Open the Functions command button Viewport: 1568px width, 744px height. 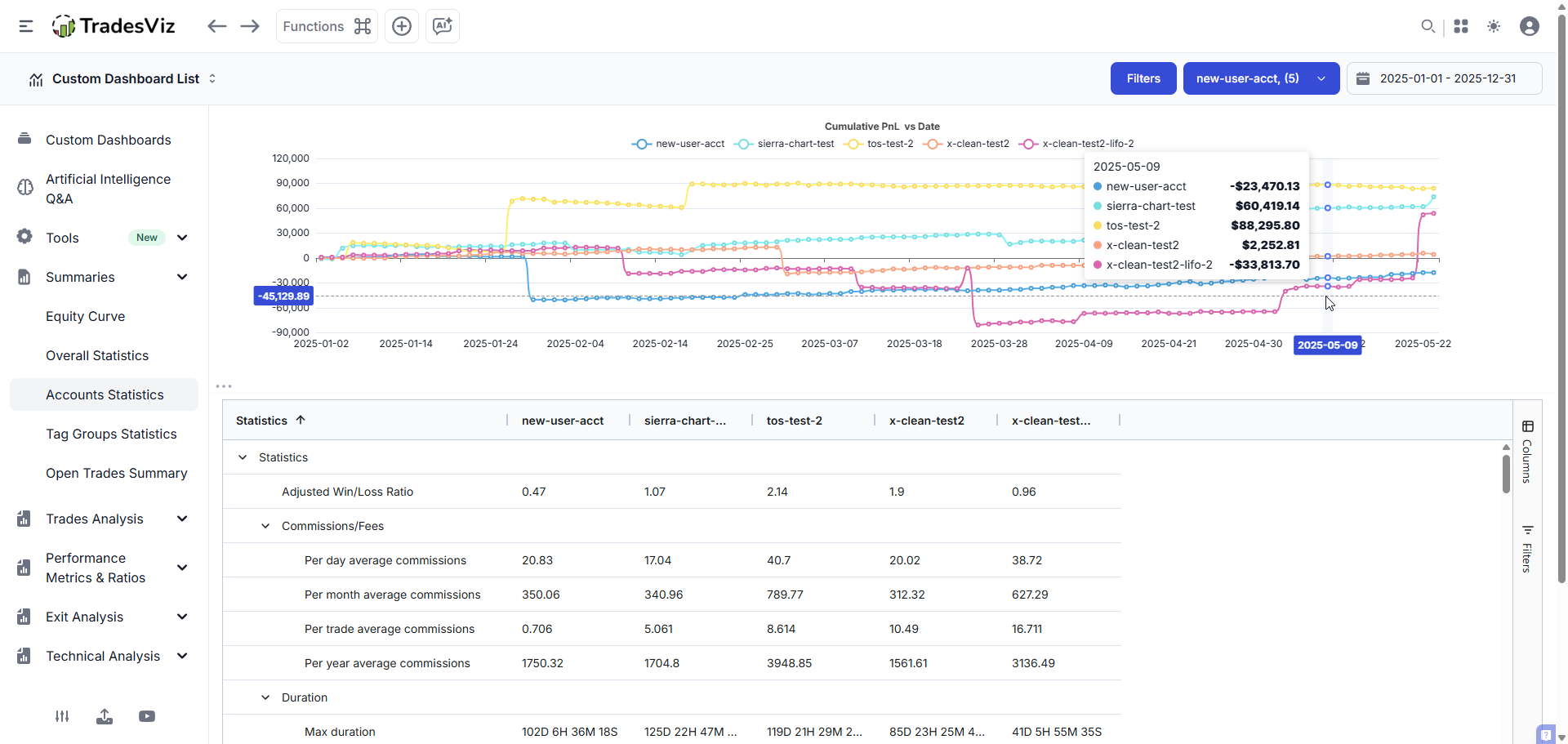[x=327, y=26]
